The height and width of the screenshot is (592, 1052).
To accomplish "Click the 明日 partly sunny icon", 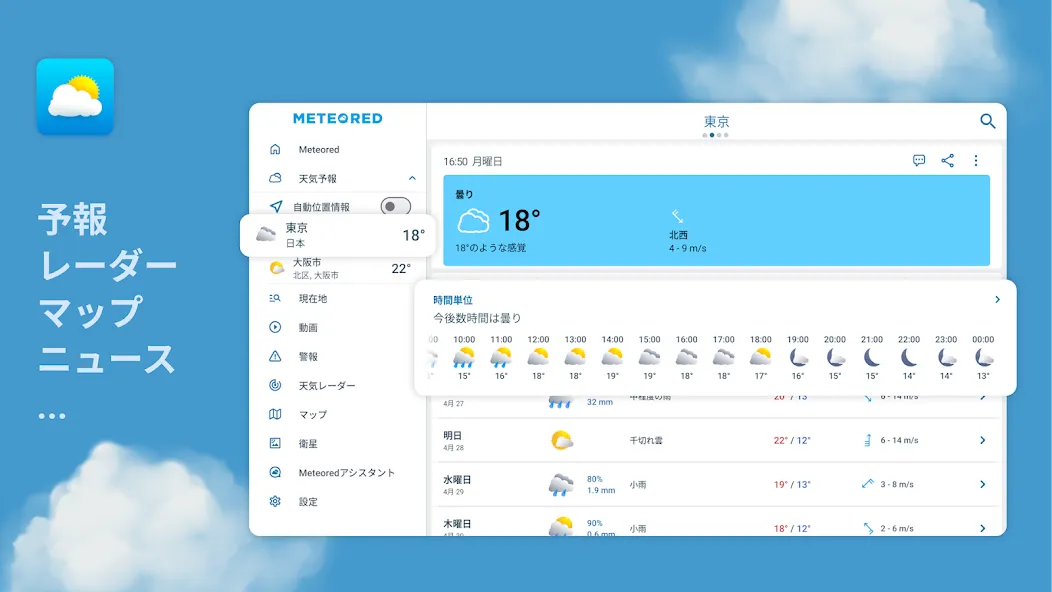I will 561,440.
